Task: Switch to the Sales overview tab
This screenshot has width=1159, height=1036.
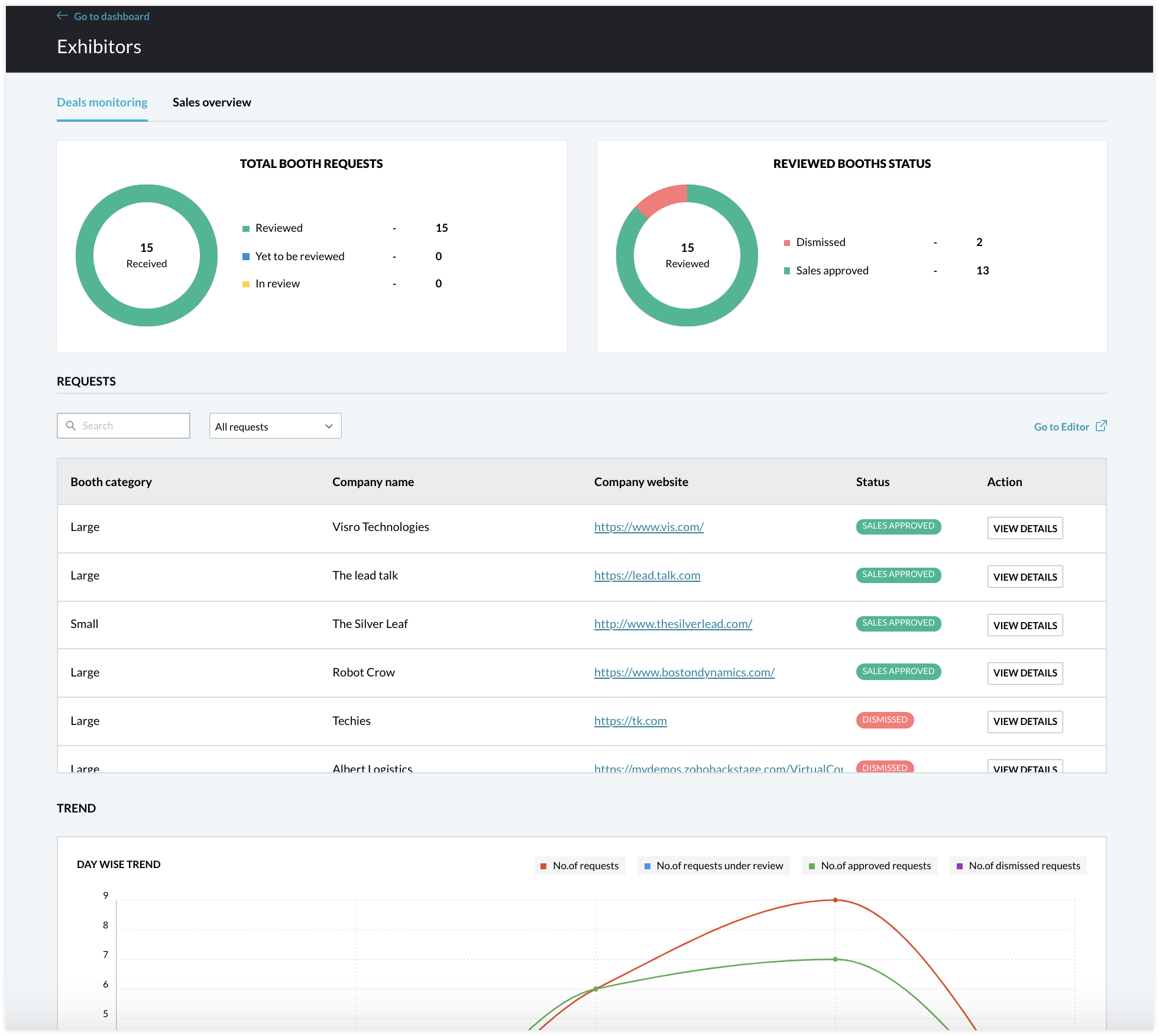Action: [211, 101]
